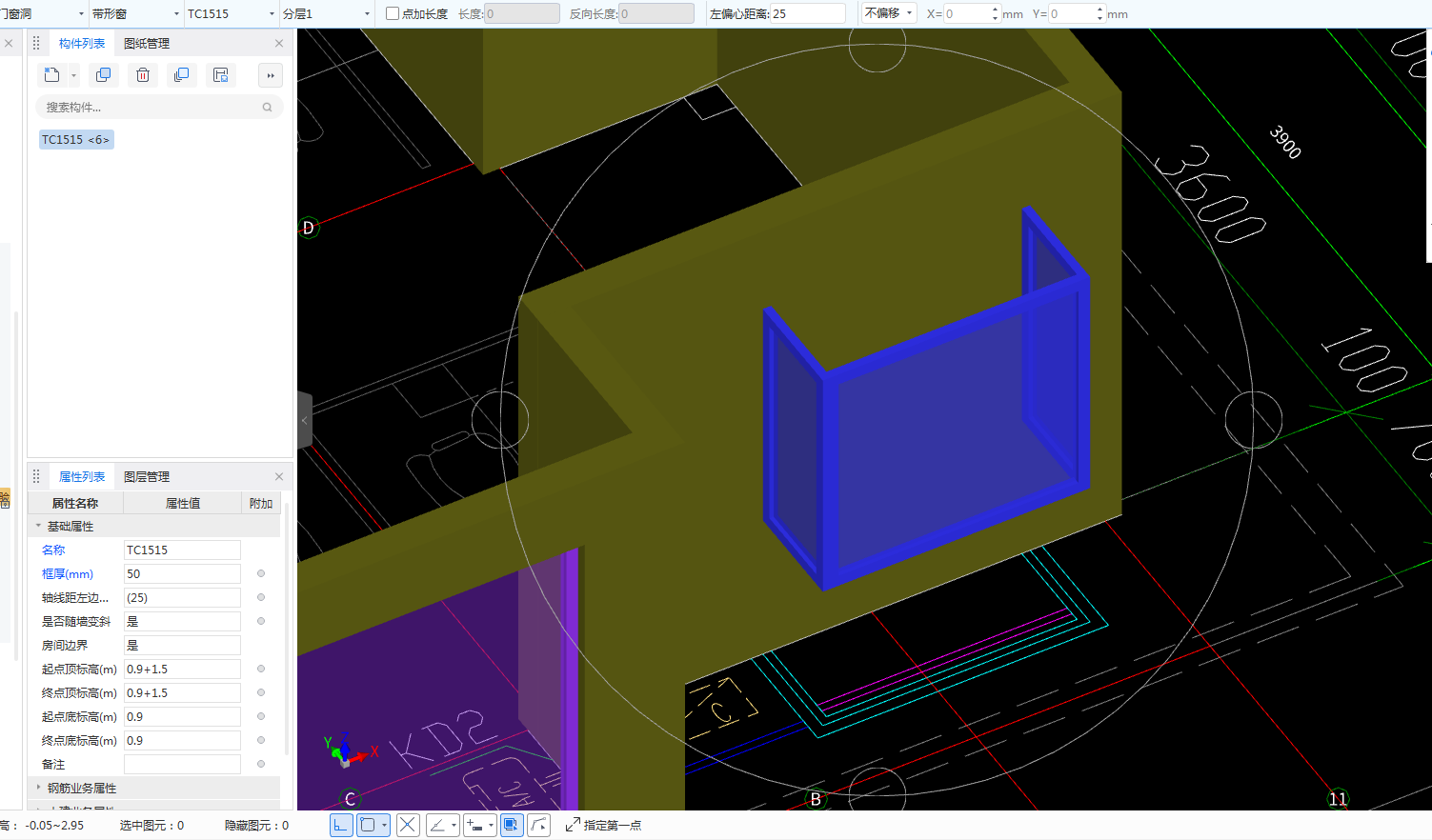Screen dimensions: 1432x840
Task: Toggle the 附加 marker for 是否随墙变斜
Action: (261, 622)
